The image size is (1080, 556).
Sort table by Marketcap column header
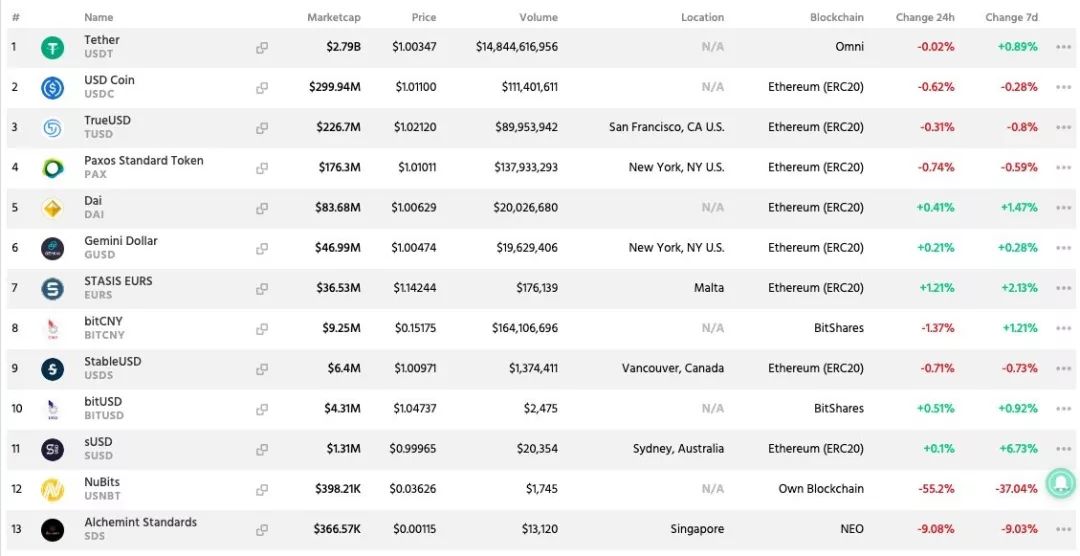pyautogui.click(x=333, y=18)
